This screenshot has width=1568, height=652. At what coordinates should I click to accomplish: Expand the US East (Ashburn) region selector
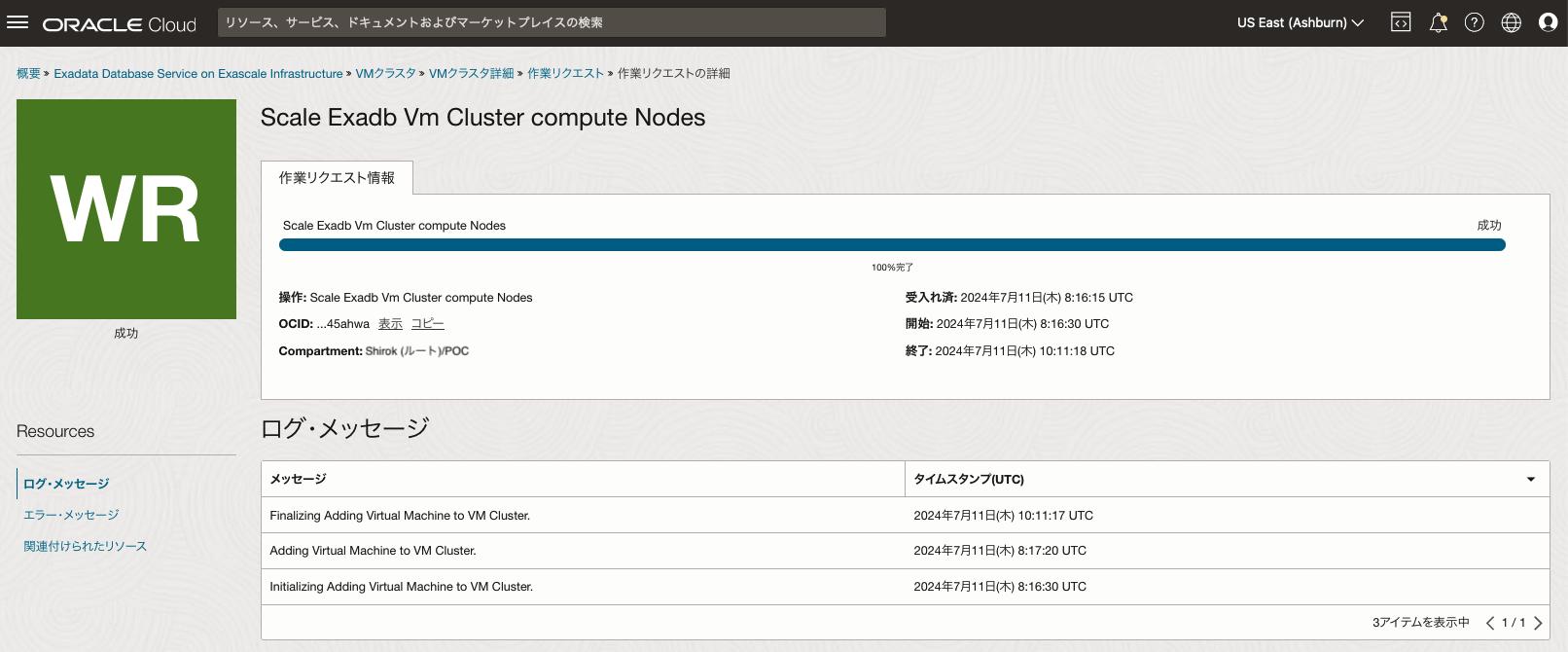pos(1301,22)
